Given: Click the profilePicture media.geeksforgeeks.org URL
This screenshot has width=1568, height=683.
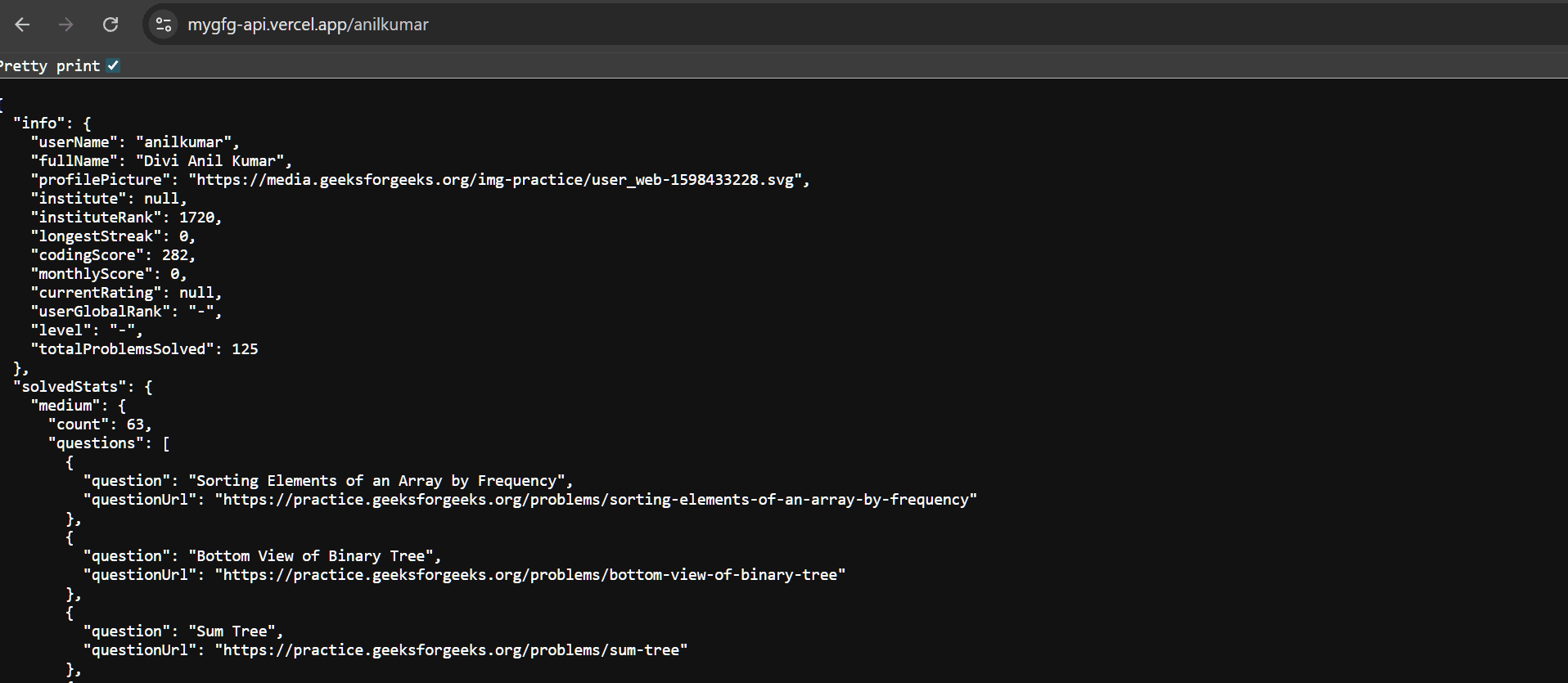Looking at the screenshot, I should point(495,180).
